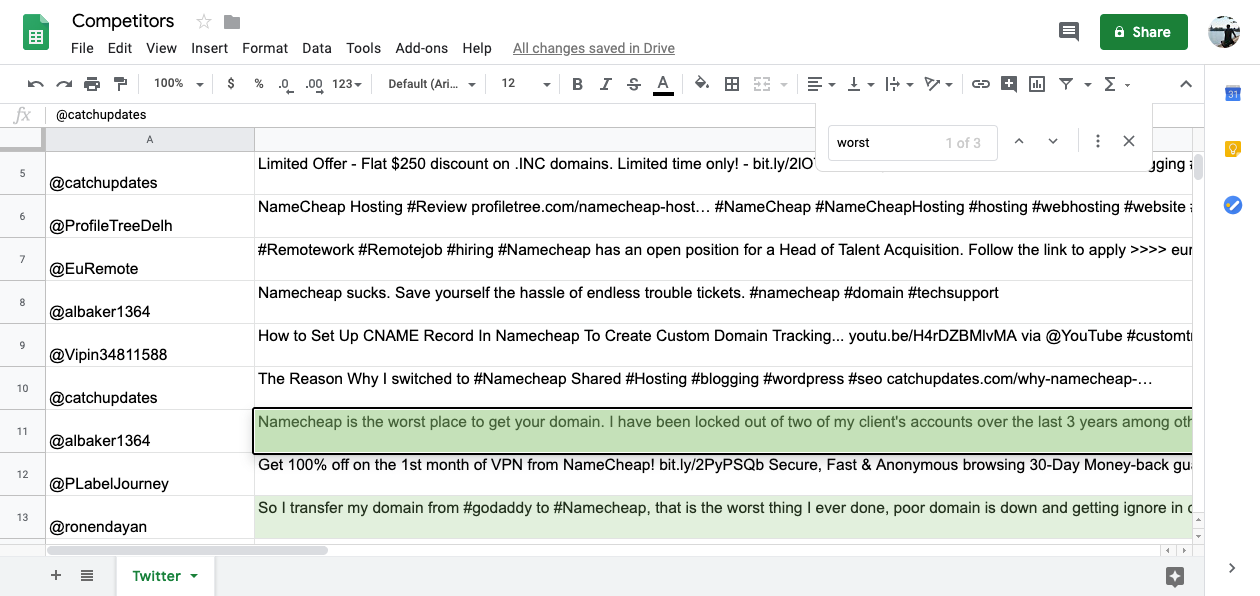Select the Paint format tool
The image size is (1260, 596).
click(121, 84)
